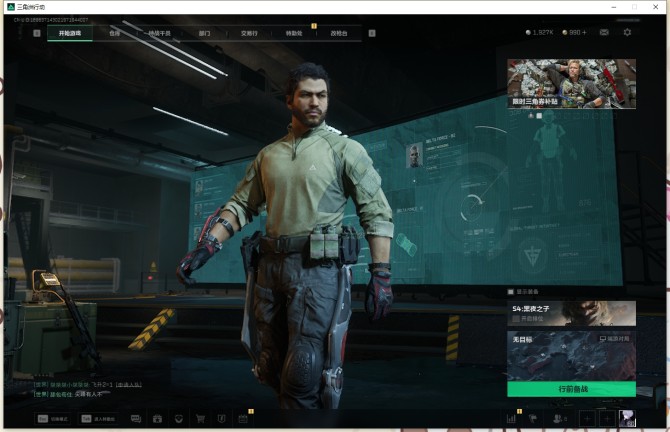
Task: Click the shield-shaped icon next to the gift icon
Action: click(179, 419)
